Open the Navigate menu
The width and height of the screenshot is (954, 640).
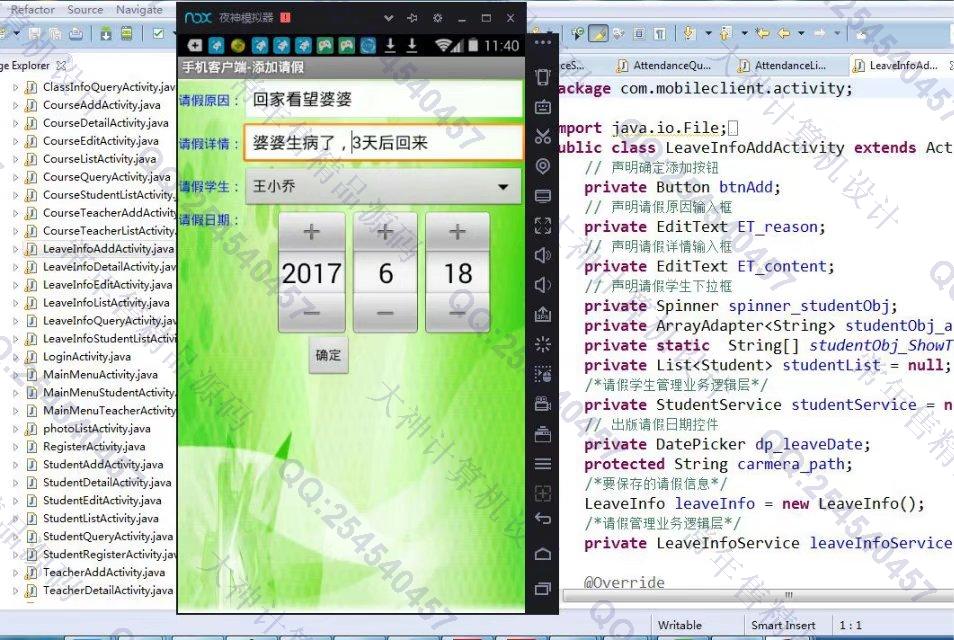click(x=139, y=10)
